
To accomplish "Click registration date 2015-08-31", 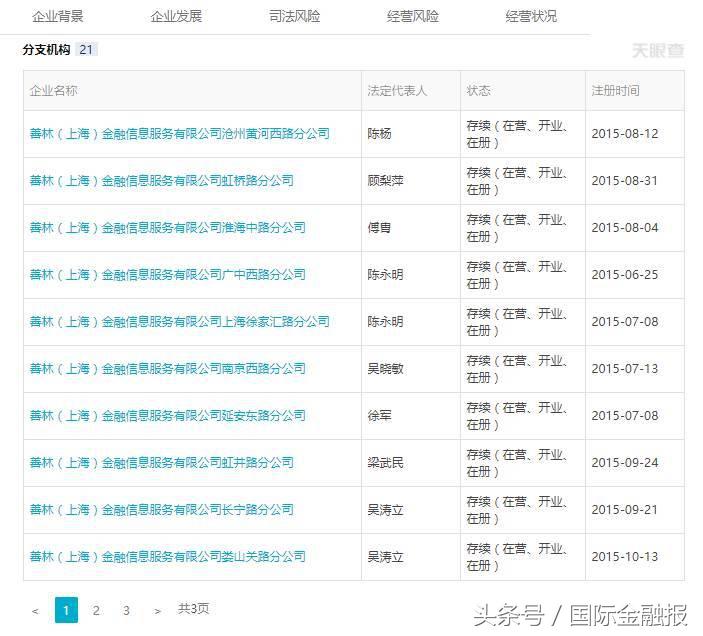I will pyautogui.click(x=625, y=181).
